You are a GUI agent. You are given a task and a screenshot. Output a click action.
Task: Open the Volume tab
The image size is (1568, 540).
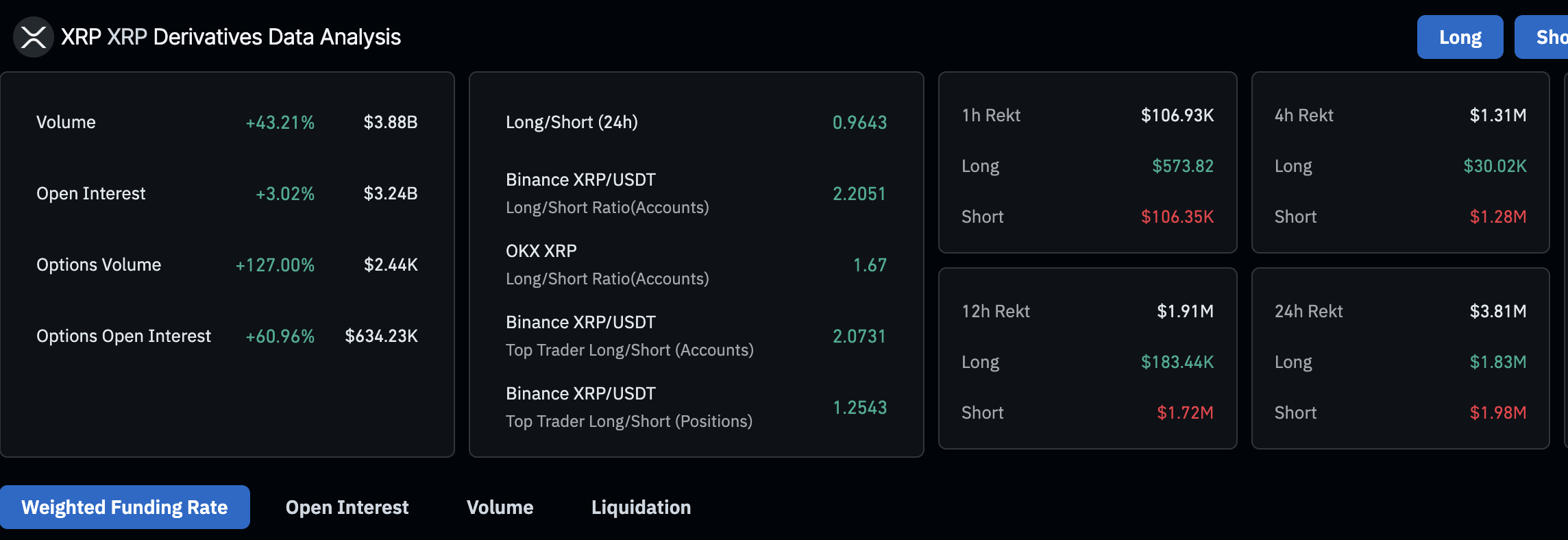[x=500, y=507]
